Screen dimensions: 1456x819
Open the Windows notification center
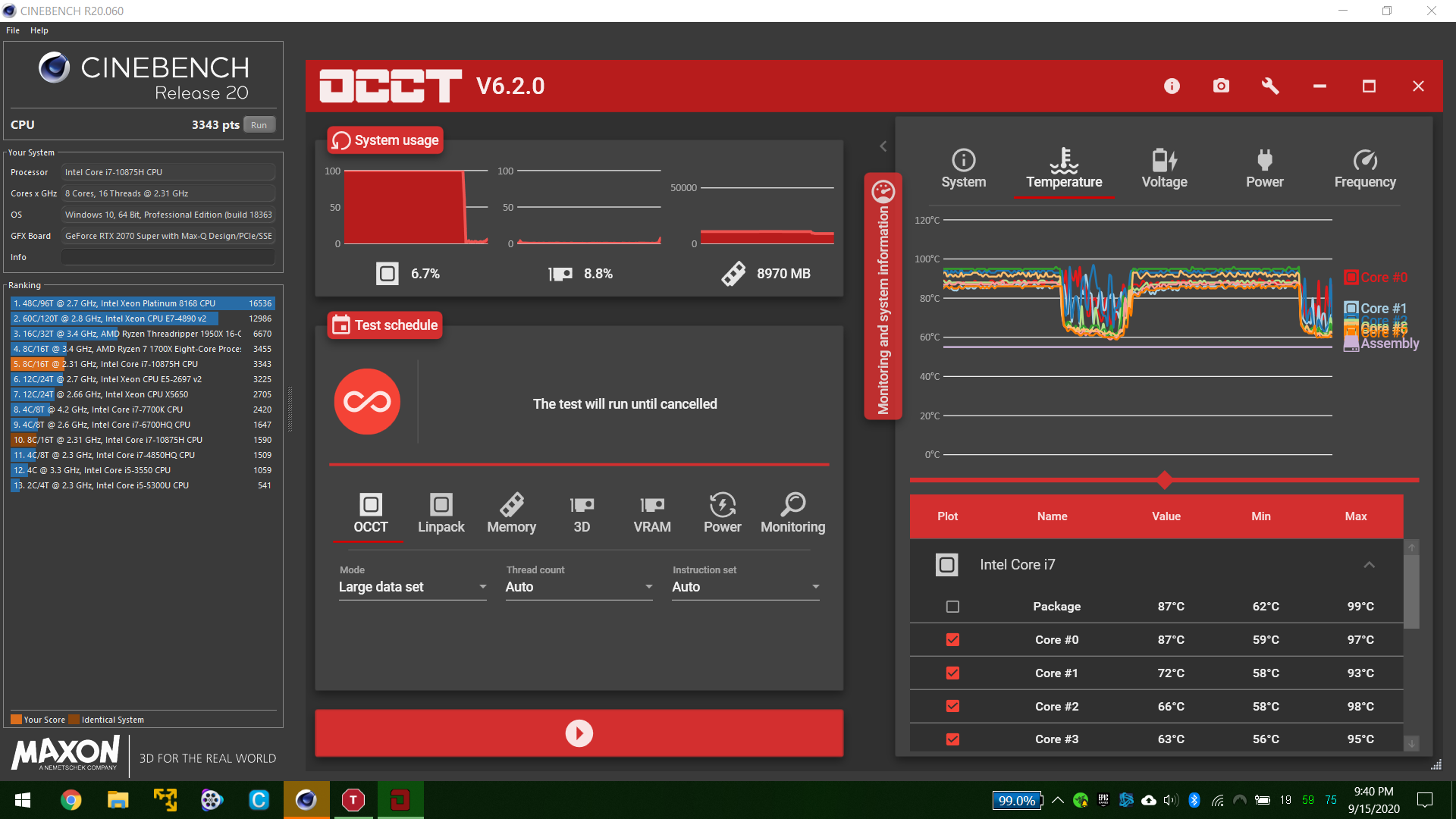coord(1425,800)
